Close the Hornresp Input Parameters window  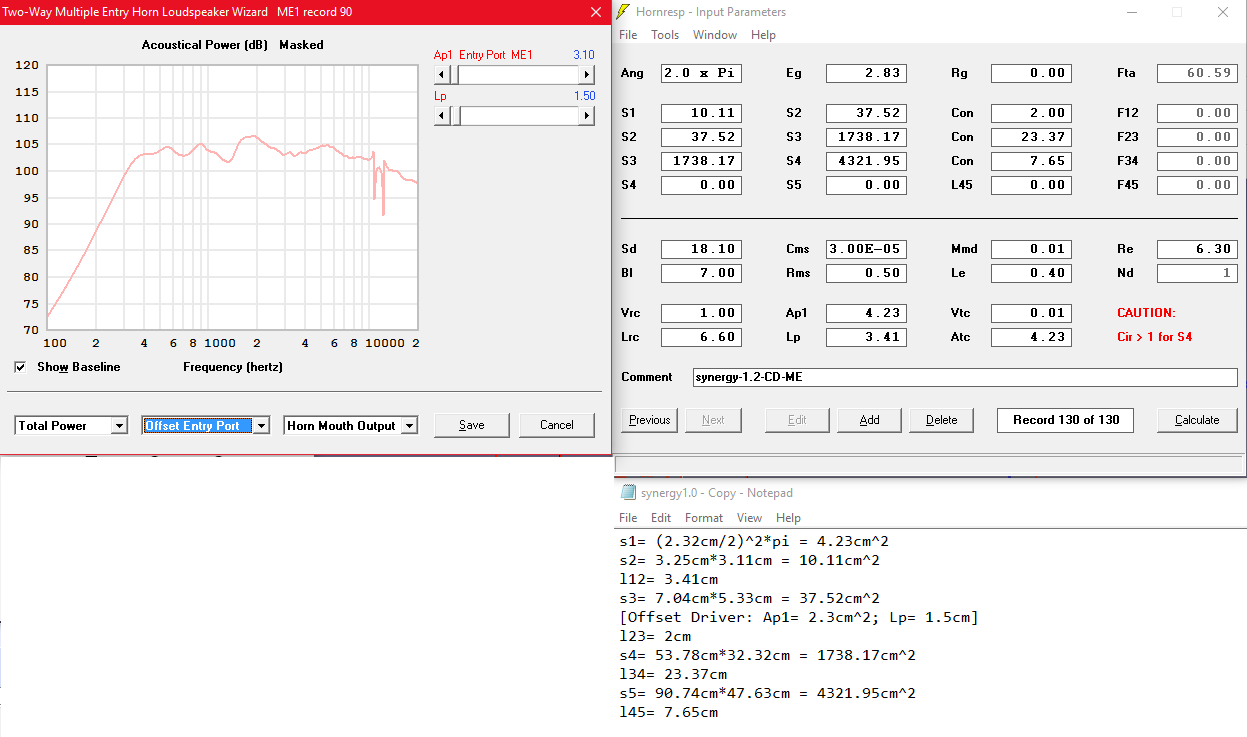[x=1223, y=12]
